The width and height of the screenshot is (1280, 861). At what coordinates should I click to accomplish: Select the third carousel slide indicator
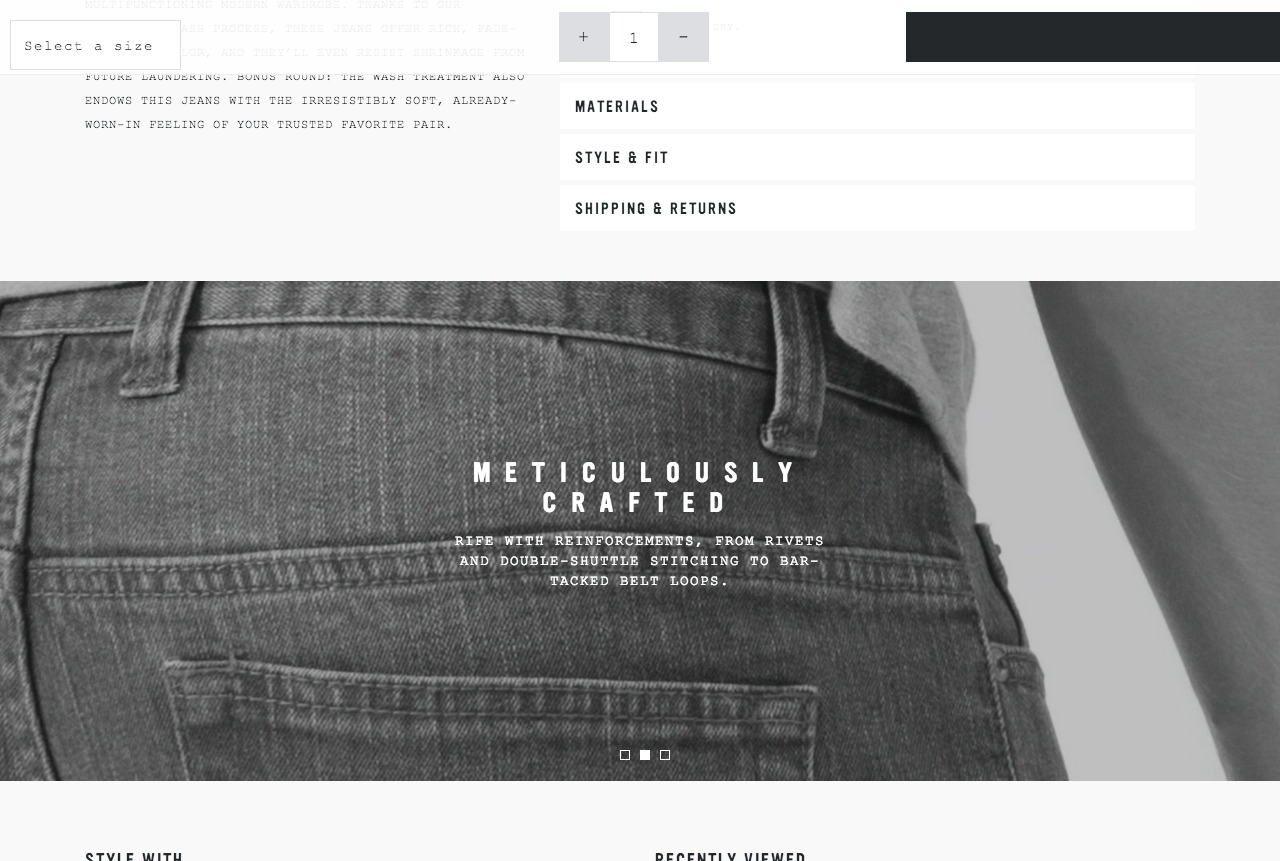point(665,755)
